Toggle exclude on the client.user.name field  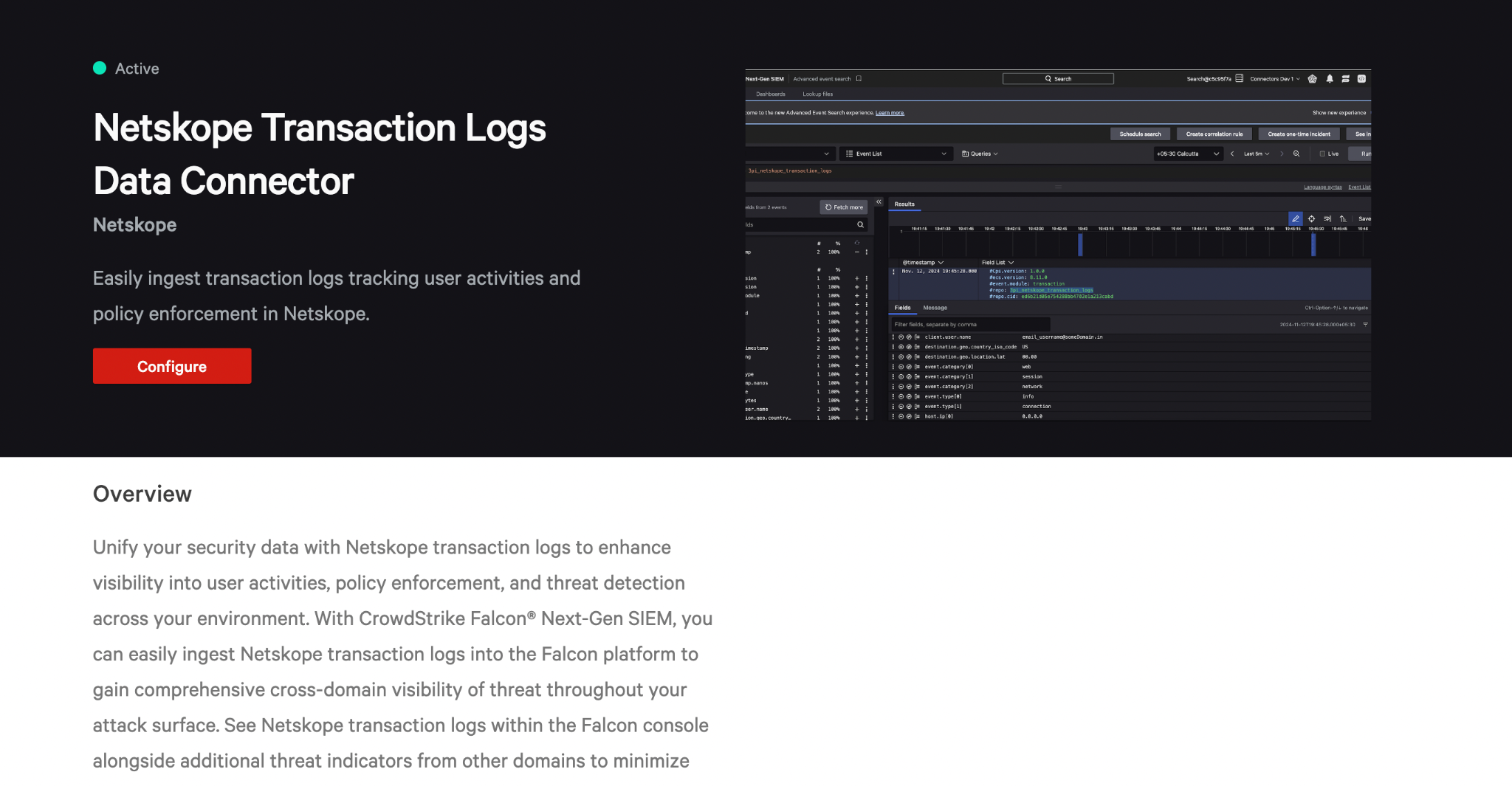tap(901, 337)
